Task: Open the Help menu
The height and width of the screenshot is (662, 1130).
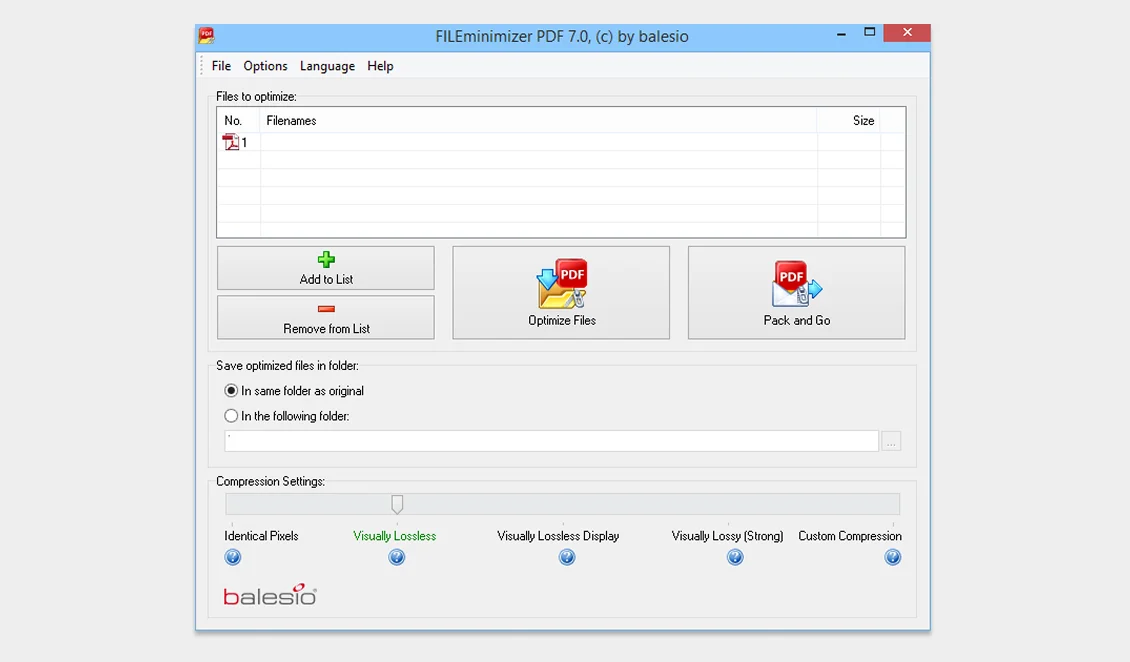Action: [381, 66]
